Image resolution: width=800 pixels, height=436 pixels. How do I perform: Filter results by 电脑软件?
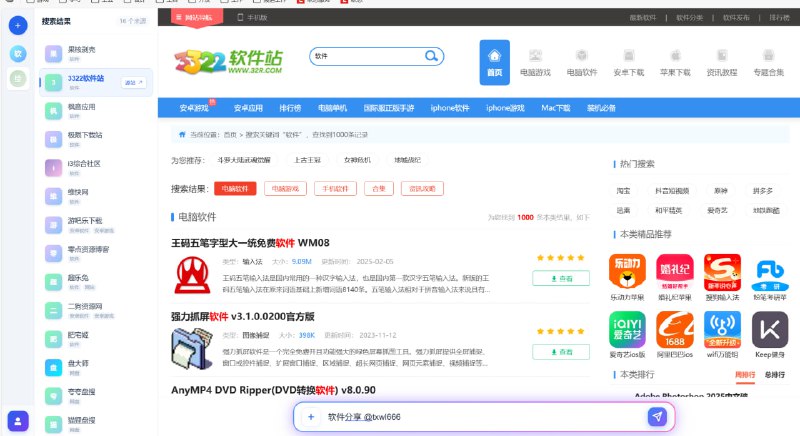coord(235,189)
